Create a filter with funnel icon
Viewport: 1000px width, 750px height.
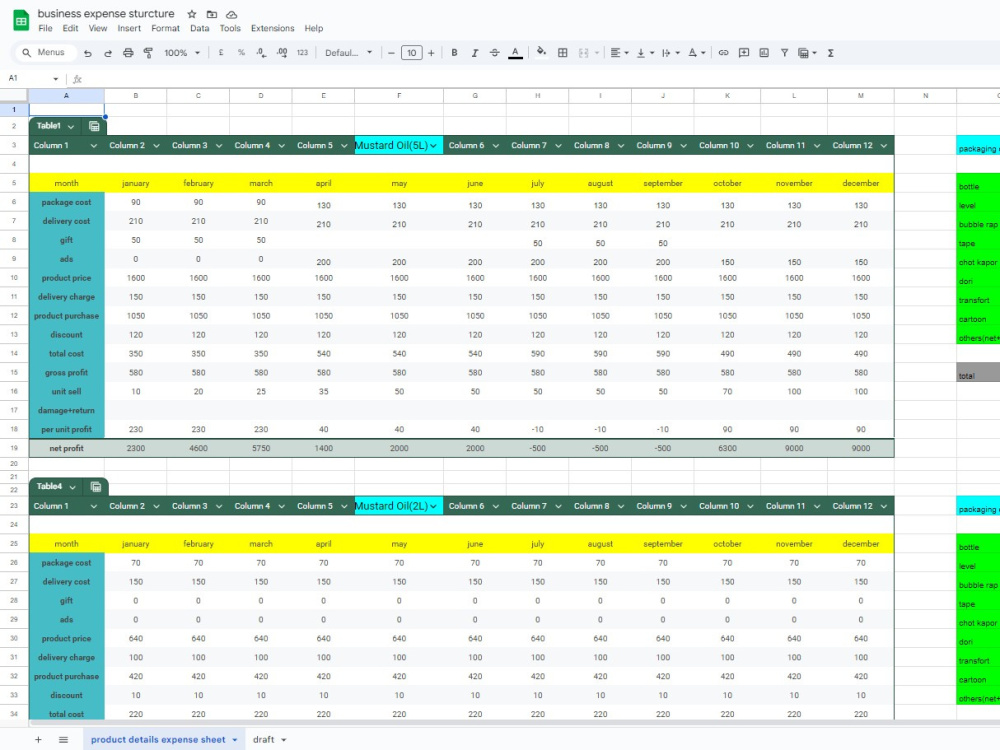[x=784, y=53]
